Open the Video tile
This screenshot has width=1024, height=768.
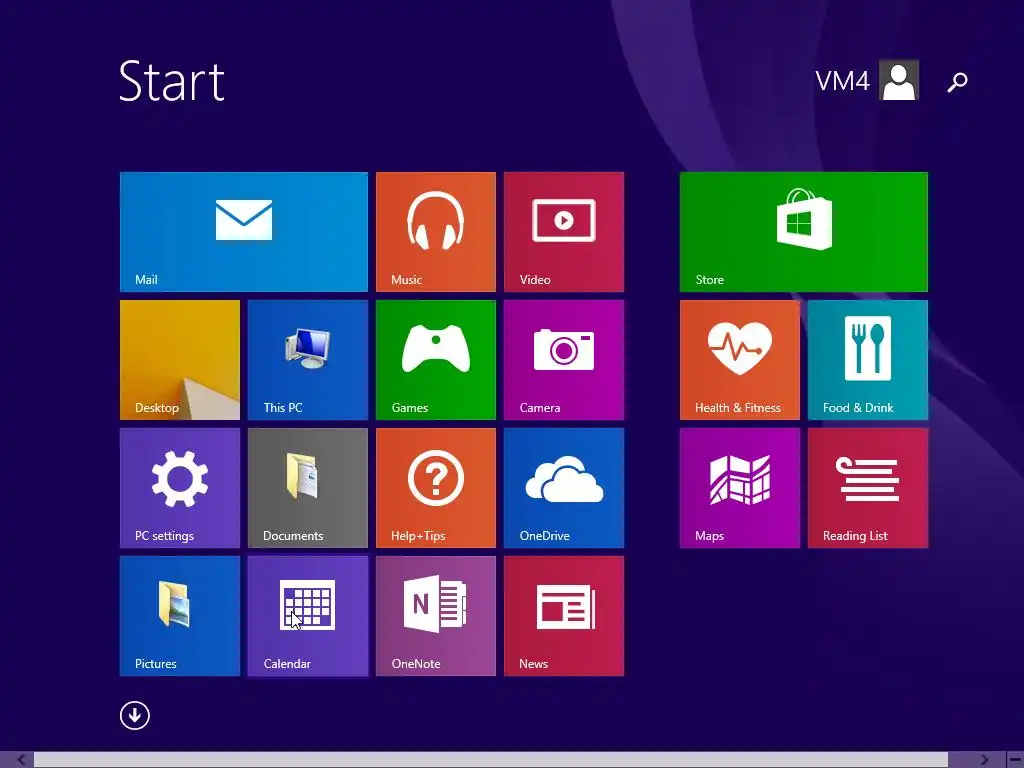(x=564, y=232)
